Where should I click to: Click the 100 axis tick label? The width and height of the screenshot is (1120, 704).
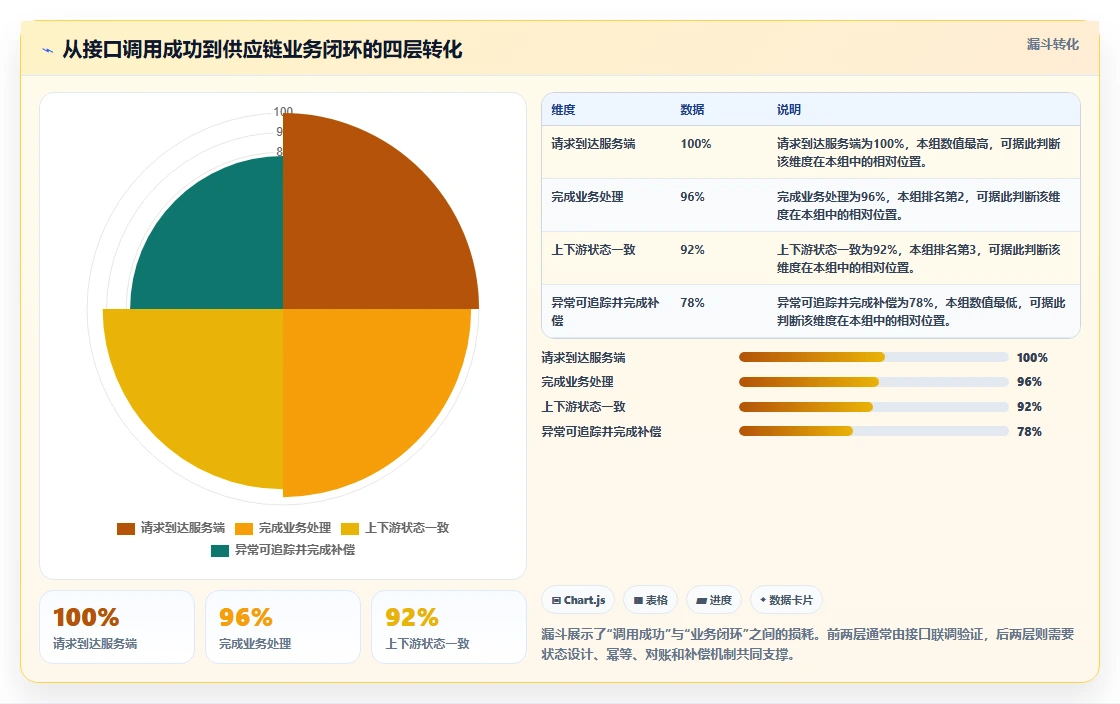tap(283, 111)
